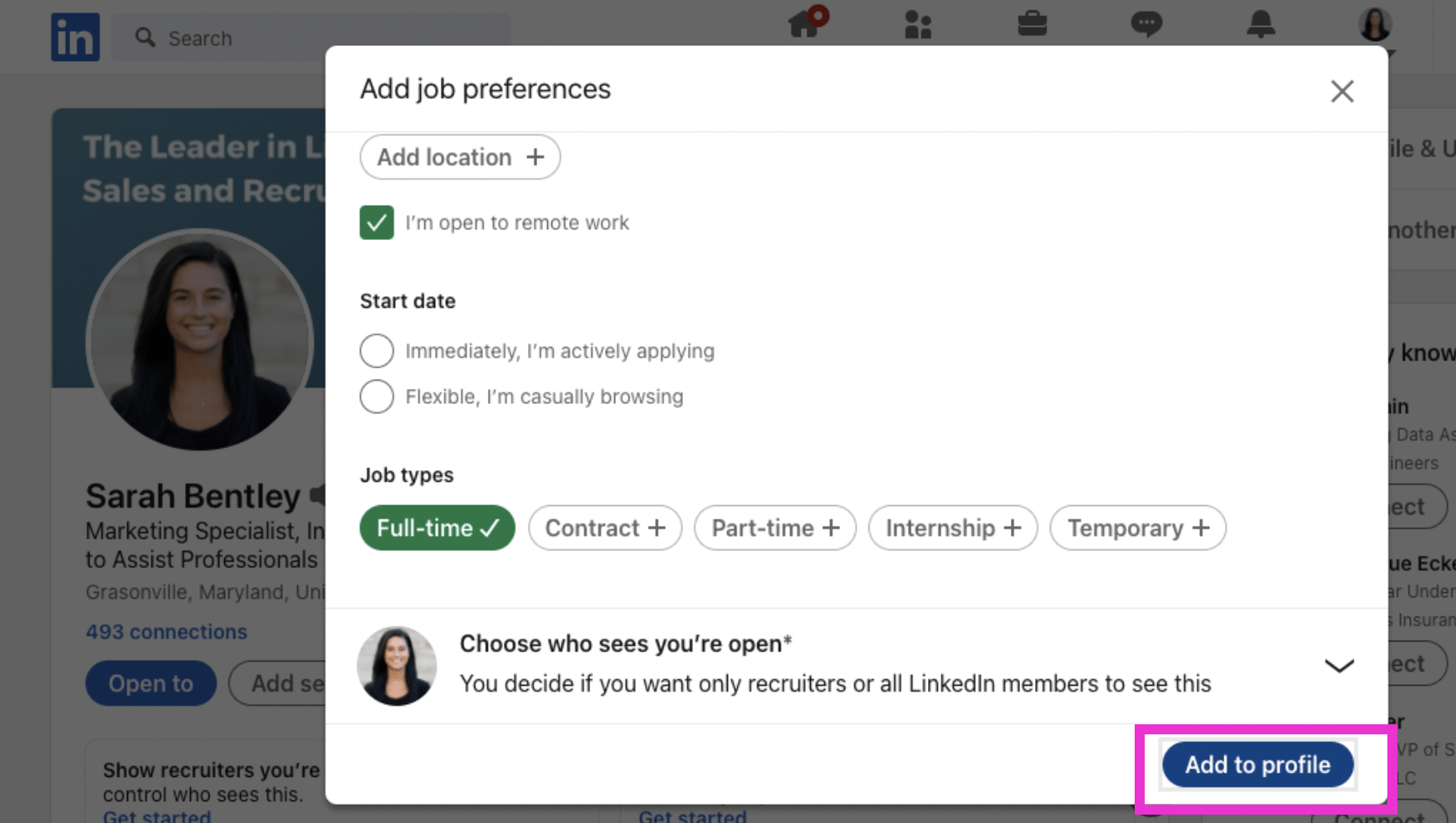The height and width of the screenshot is (823, 1456).
Task: Uncheck I'm open to remote work
Action: pos(377,222)
